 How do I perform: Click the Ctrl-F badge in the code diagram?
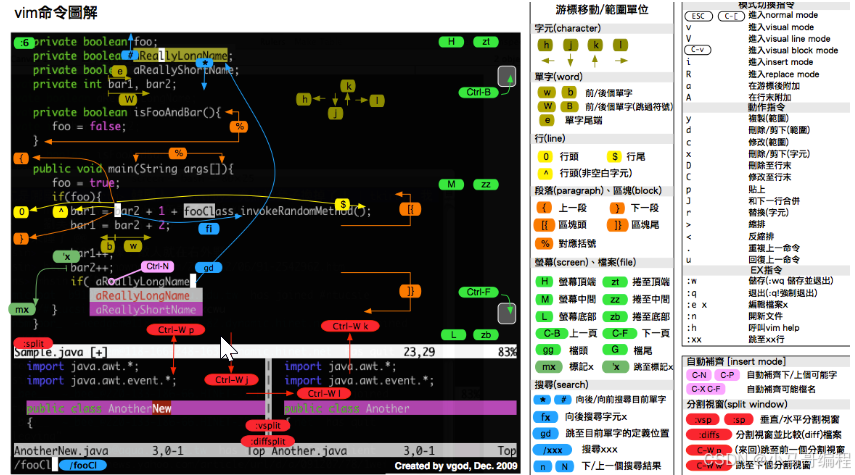click(478, 292)
